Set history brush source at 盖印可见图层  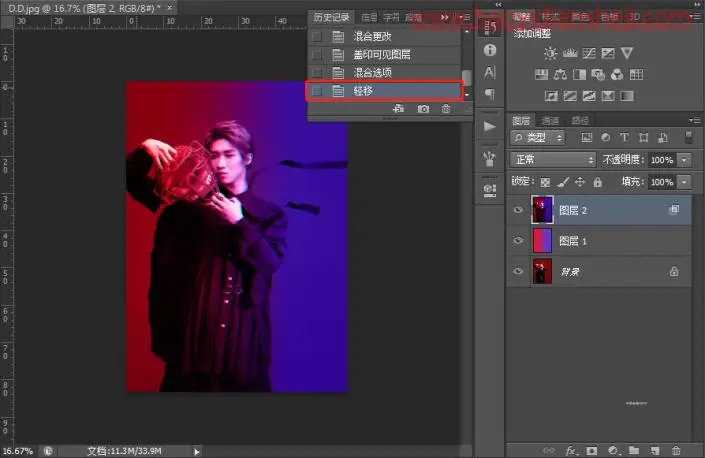[317, 55]
